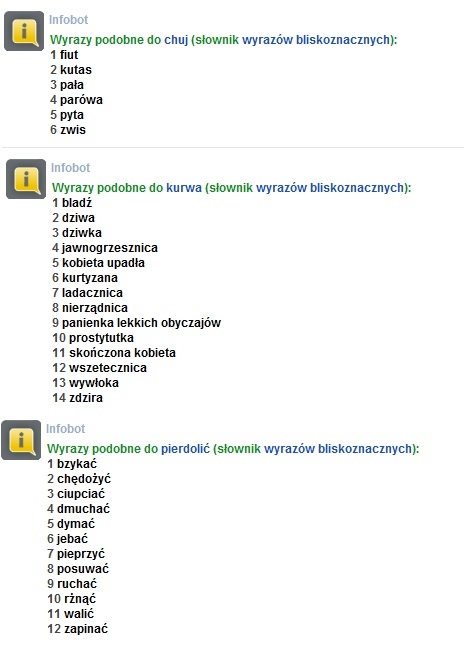Screen dimensions: 464x647
Task: Open 'wyrazów bliskoznacznych' link in the third message
Action: click(x=338, y=449)
